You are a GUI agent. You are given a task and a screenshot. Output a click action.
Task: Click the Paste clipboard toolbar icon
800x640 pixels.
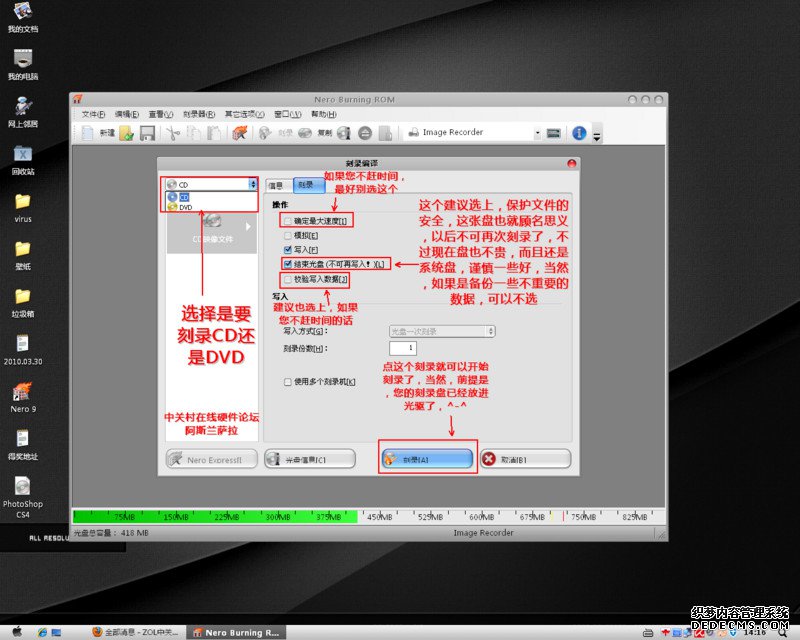tap(214, 133)
